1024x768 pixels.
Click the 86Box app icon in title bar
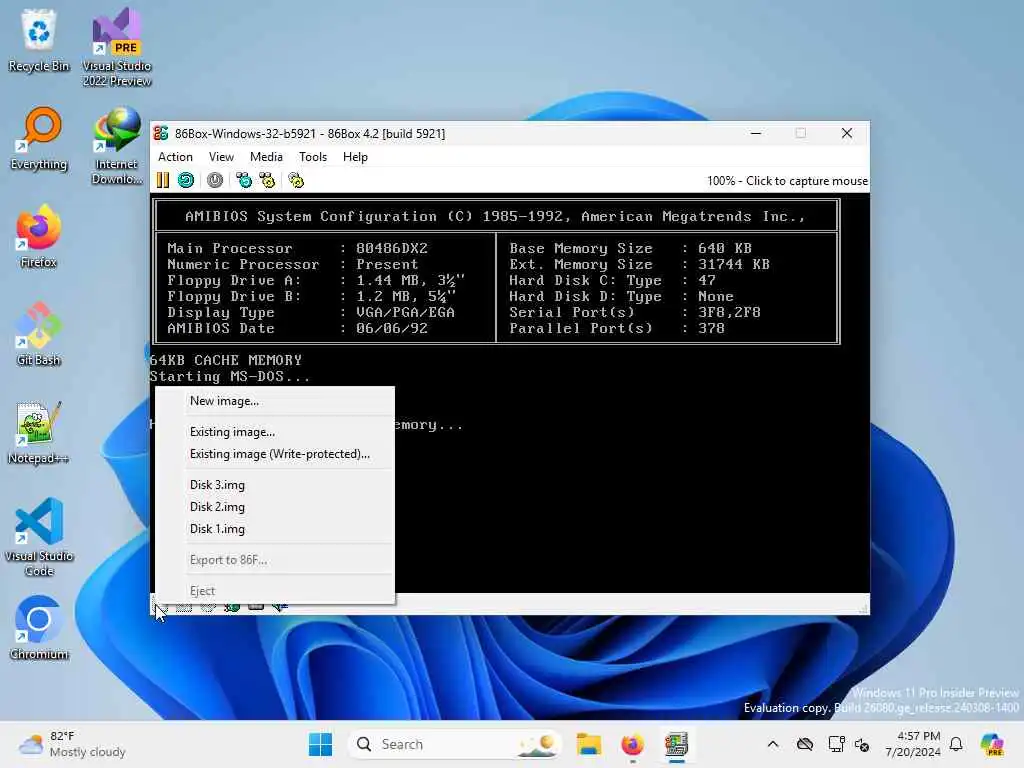pyautogui.click(x=161, y=133)
